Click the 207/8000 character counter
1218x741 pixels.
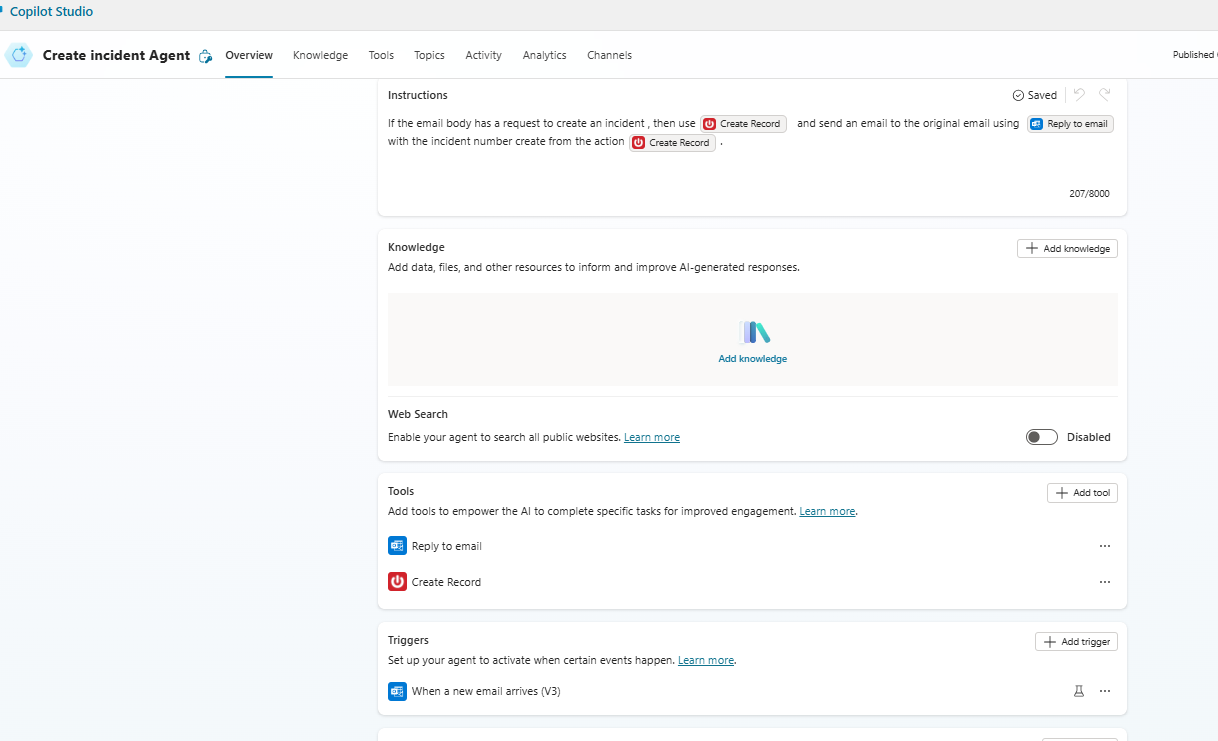tap(1089, 193)
